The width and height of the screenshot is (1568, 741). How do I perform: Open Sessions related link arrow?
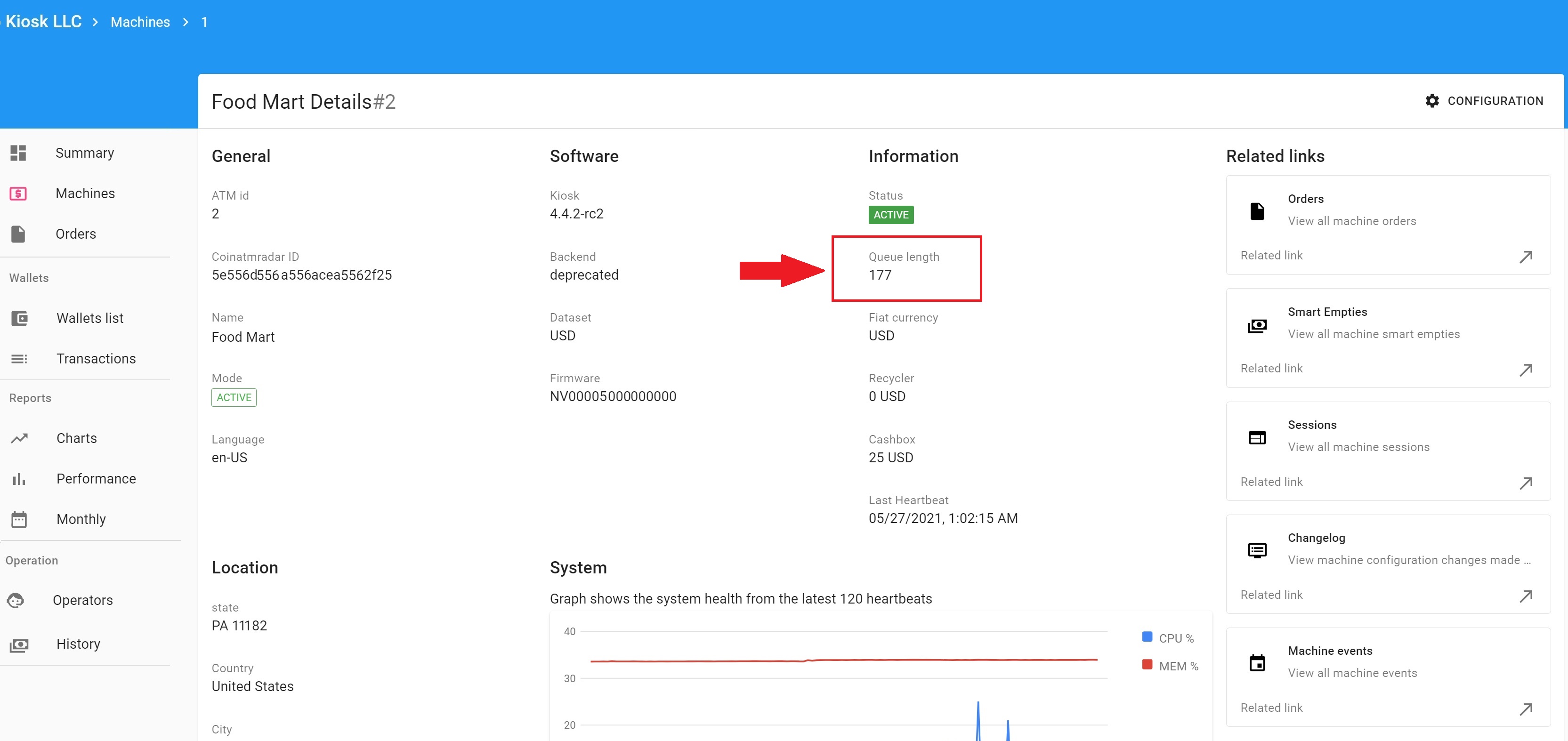[x=1526, y=483]
